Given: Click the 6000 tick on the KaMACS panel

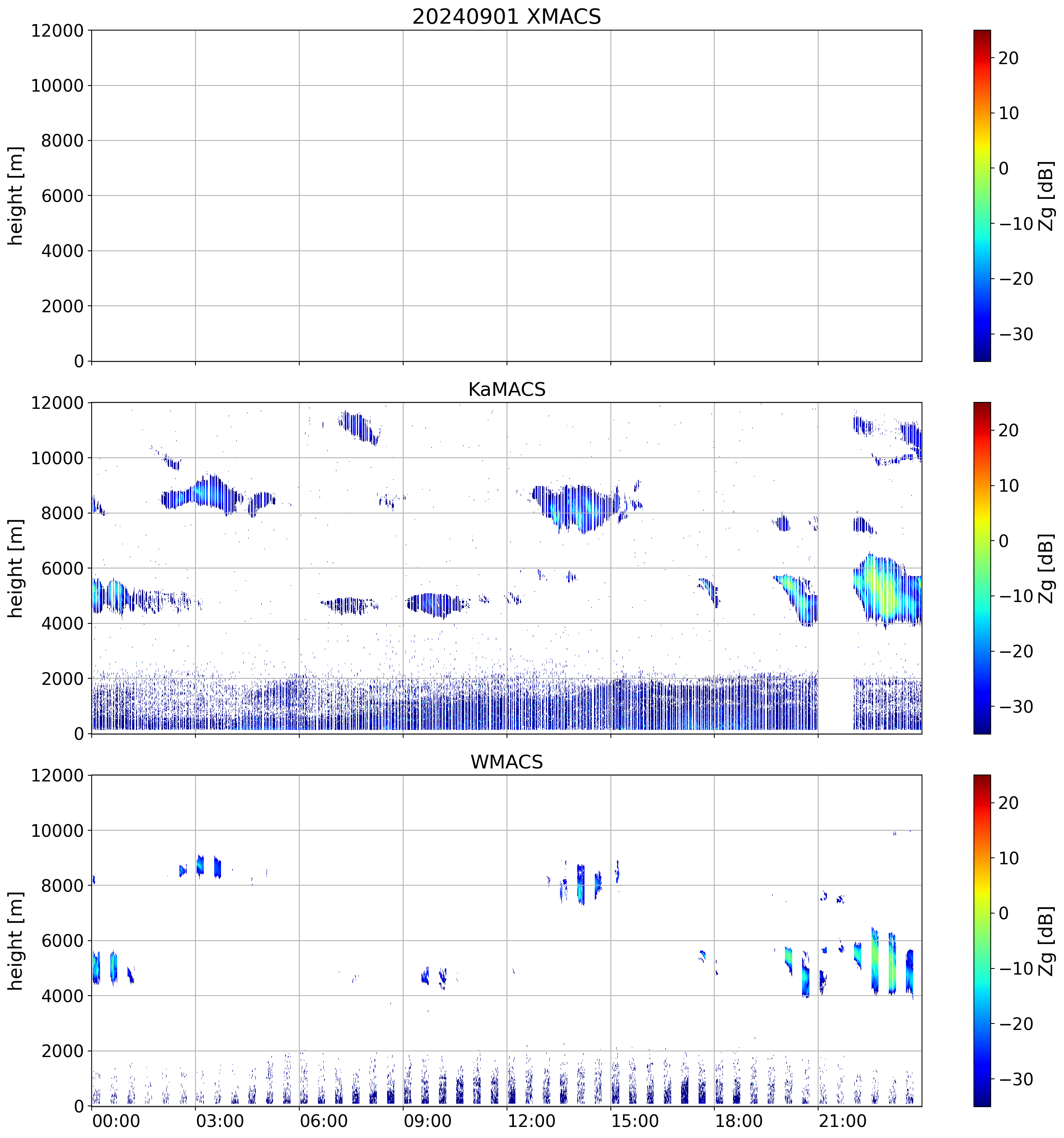Looking at the screenshot, I should (62, 568).
